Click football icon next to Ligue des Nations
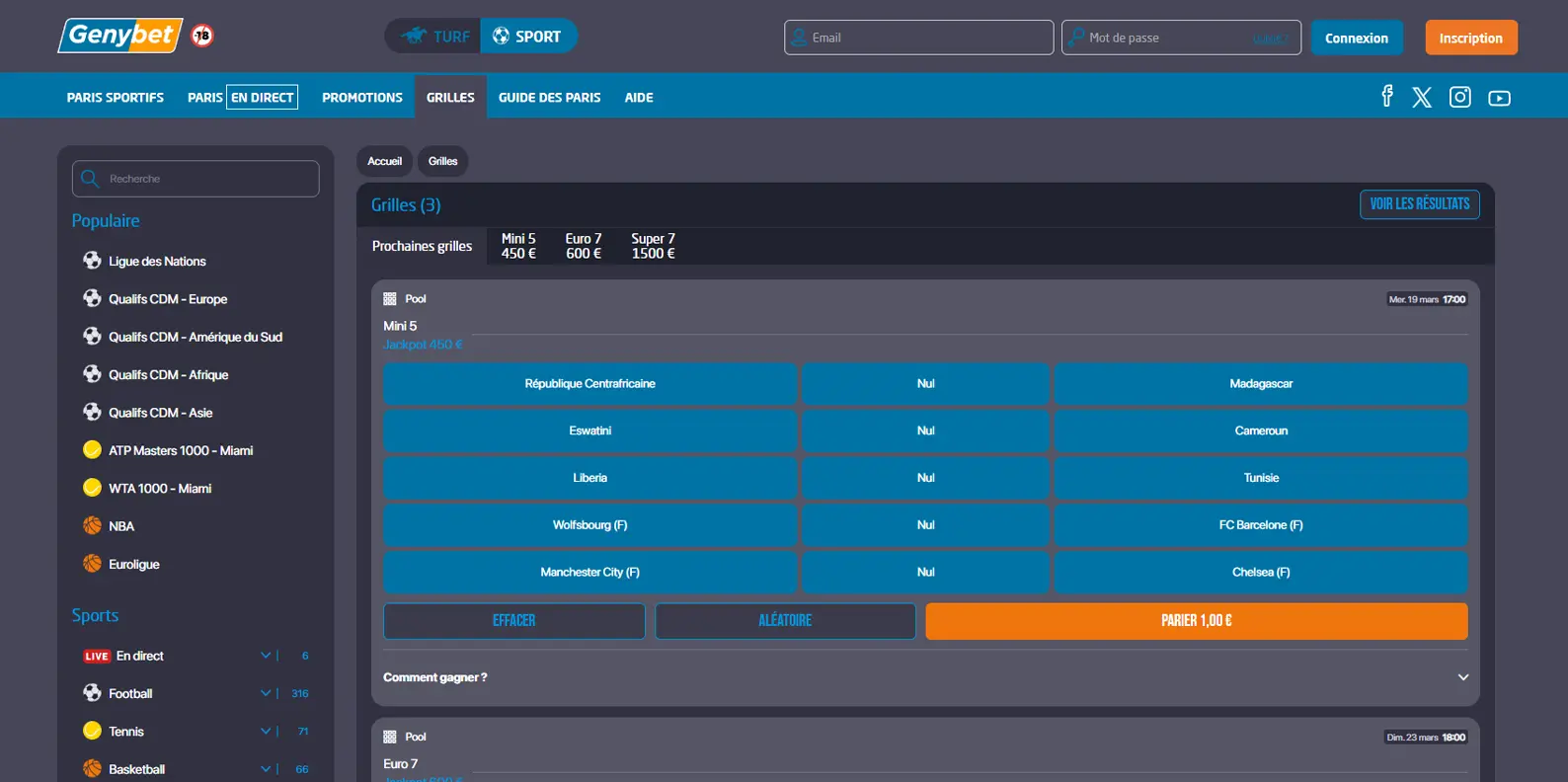1568x782 pixels. (92, 261)
